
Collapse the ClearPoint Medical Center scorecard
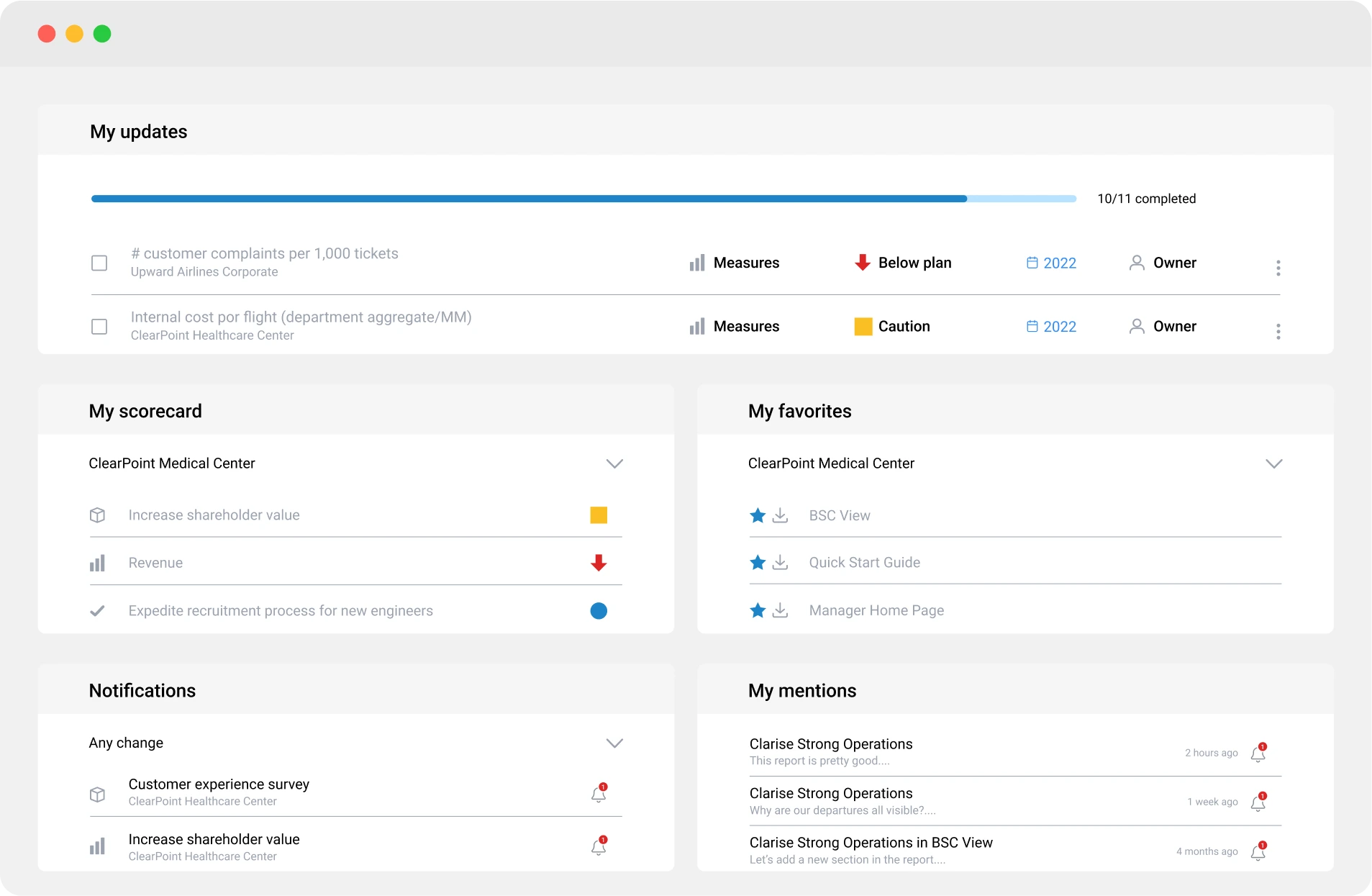point(614,463)
